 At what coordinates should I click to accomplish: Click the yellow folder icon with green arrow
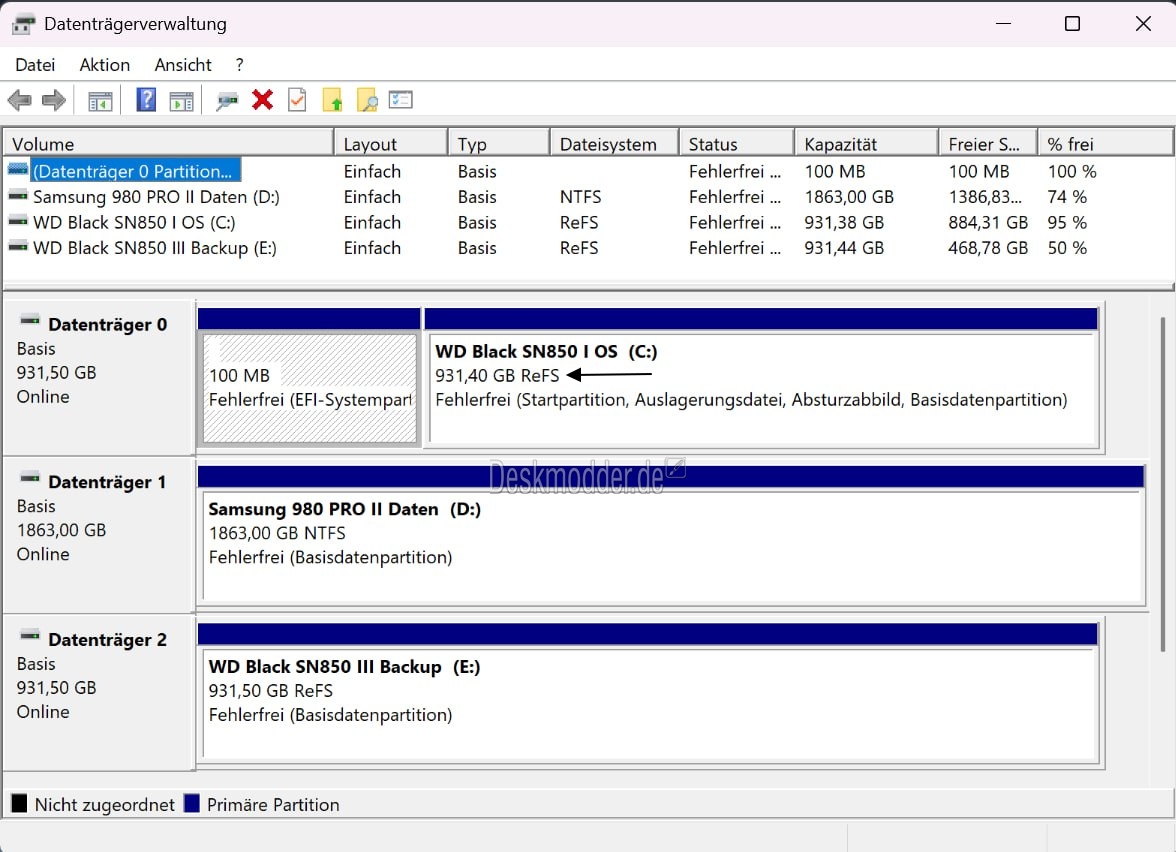coord(332,100)
